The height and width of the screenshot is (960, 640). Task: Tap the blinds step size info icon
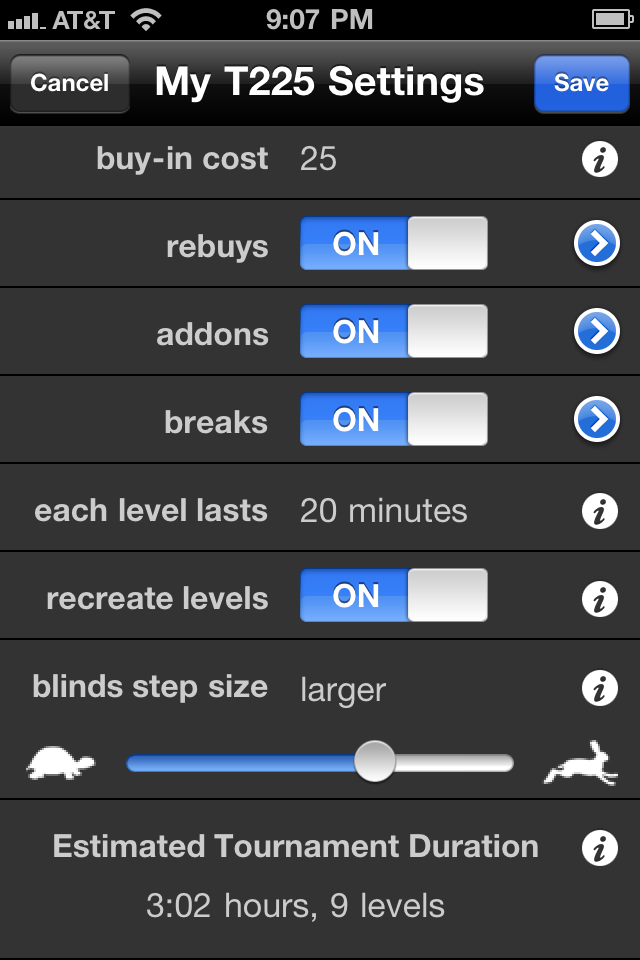pos(599,688)
